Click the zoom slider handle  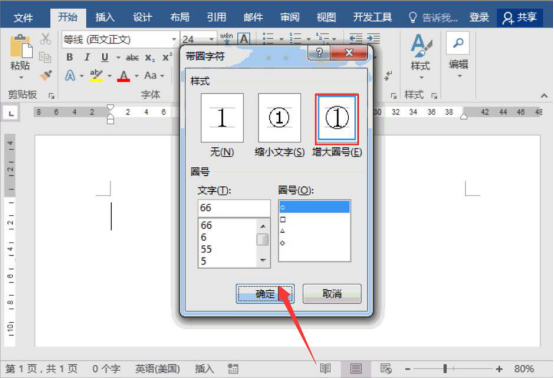[x=445, y=369]
